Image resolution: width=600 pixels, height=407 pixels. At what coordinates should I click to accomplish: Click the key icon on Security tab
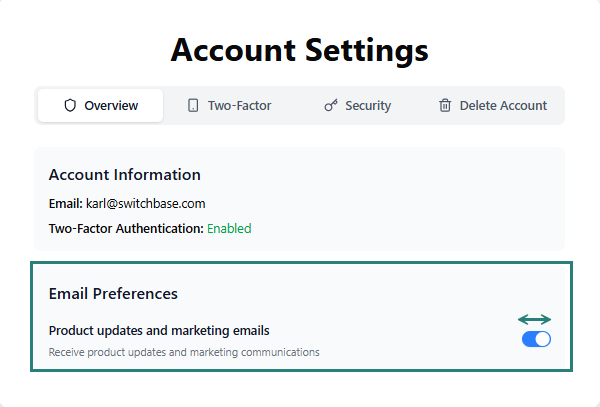[x=330, y=105]
